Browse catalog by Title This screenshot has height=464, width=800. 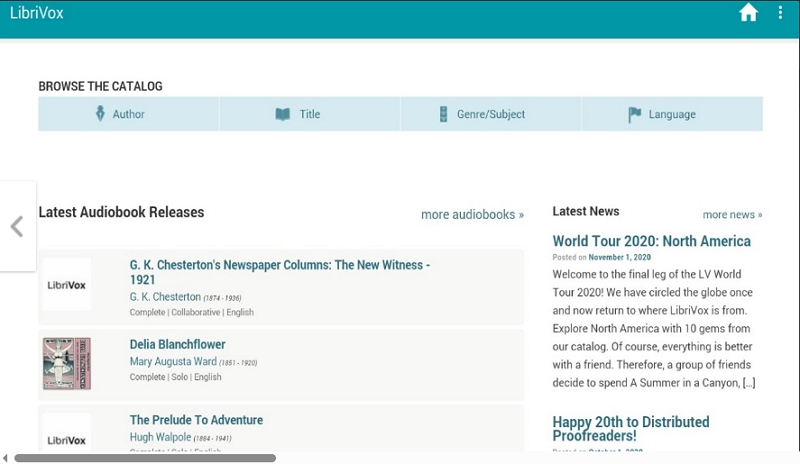tap(310, 114)
